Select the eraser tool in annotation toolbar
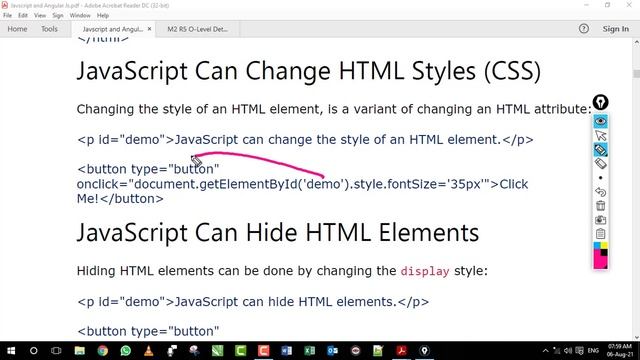The height and width of the screenshot is (360, 640). [x=600, y=164]
